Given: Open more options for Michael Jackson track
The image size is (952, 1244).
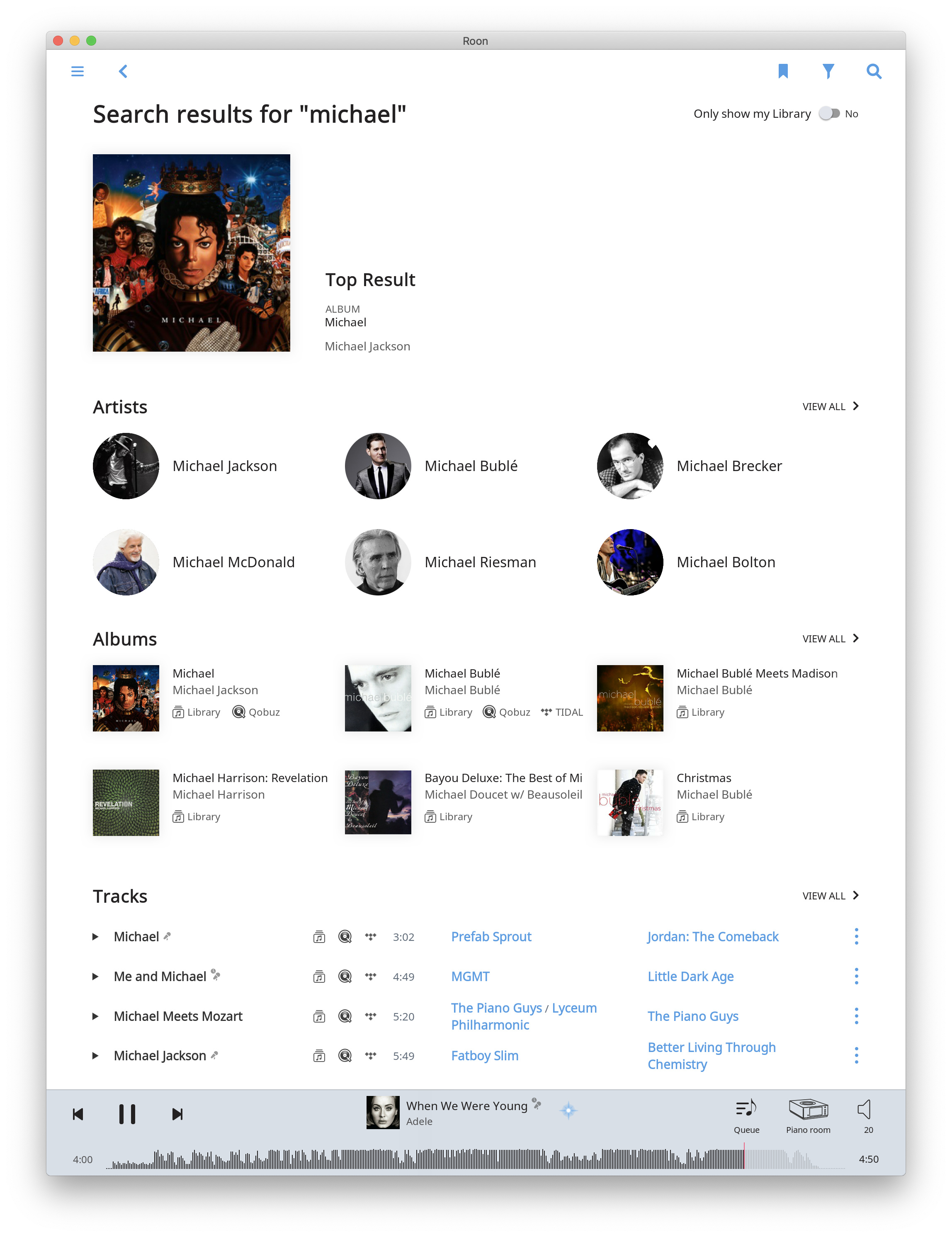Looking at the screenshot, I should (856, 1056).
